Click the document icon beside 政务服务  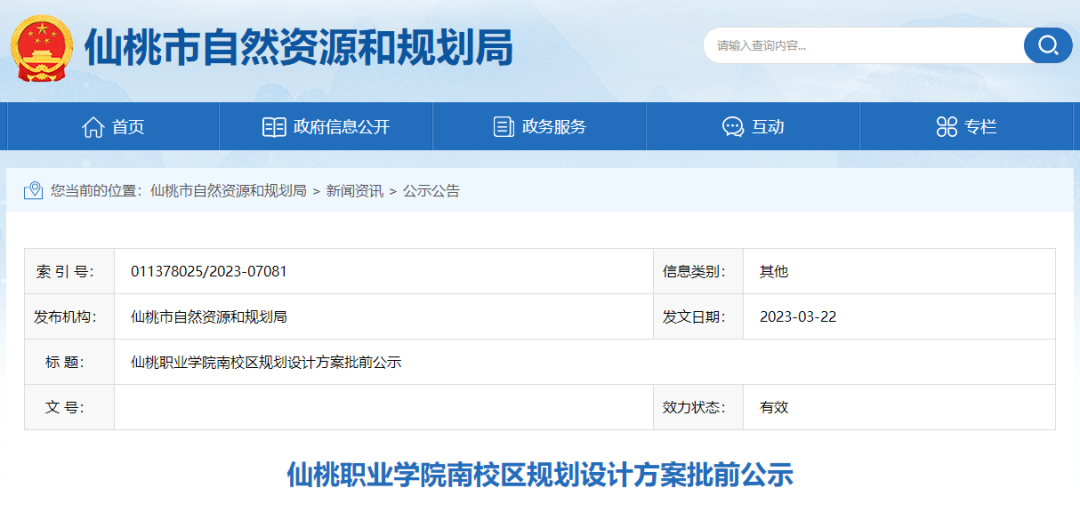503,127
